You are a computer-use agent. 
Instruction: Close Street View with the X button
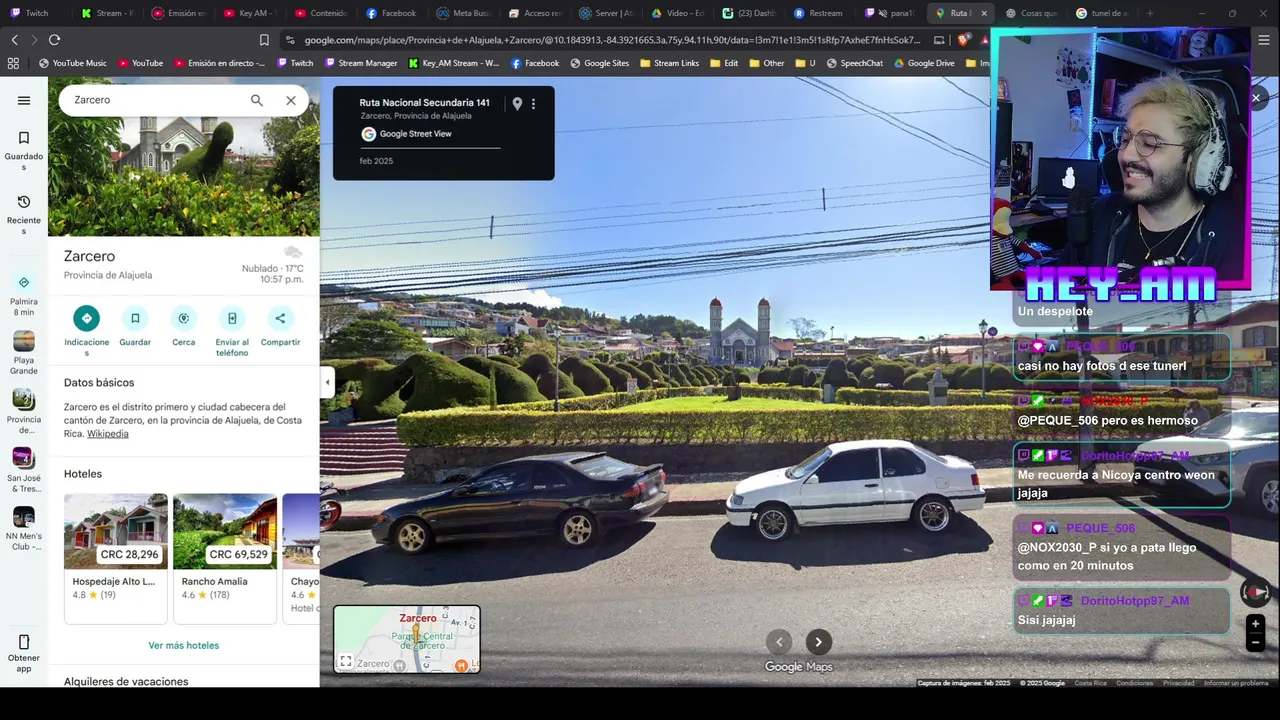coord(1256,98)
